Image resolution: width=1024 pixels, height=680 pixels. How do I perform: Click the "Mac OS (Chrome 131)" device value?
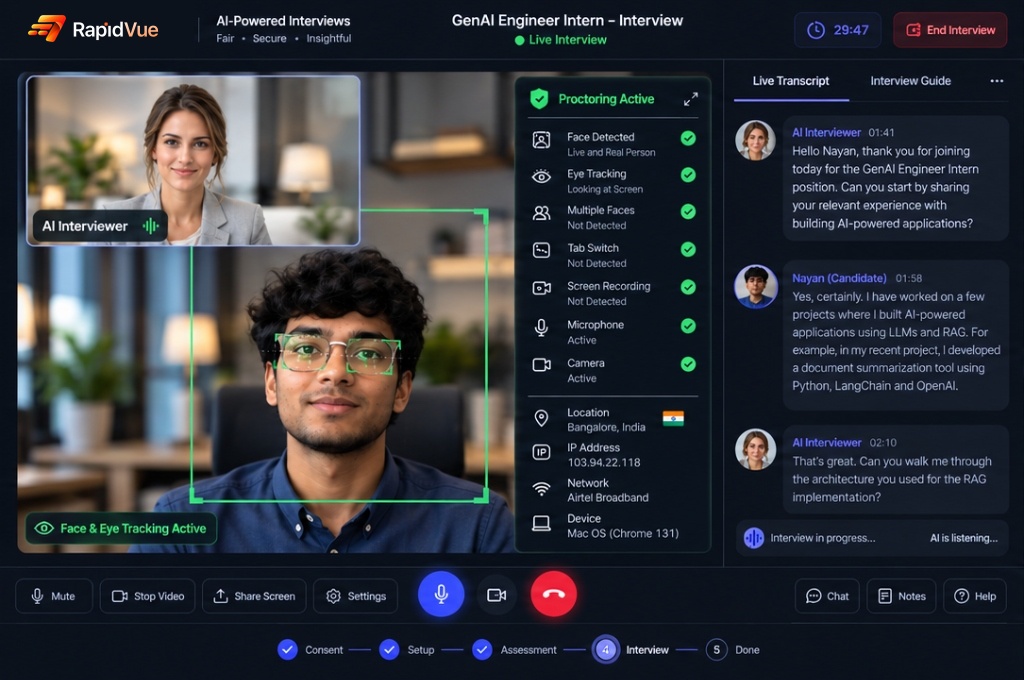tap(622, 534)
